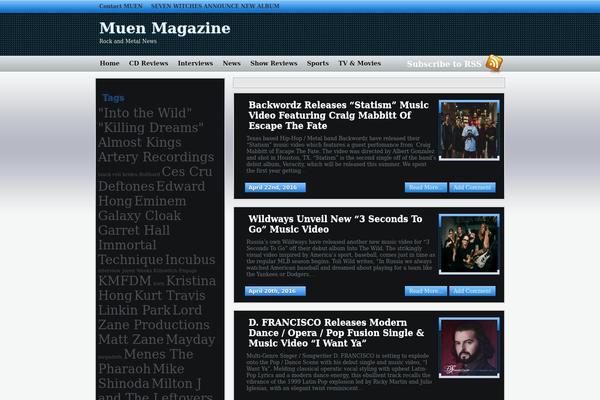The height and width of the screenshot is (400, 600).
Task: Click the Rock and Metal News tagline
Action: point(128,41)
